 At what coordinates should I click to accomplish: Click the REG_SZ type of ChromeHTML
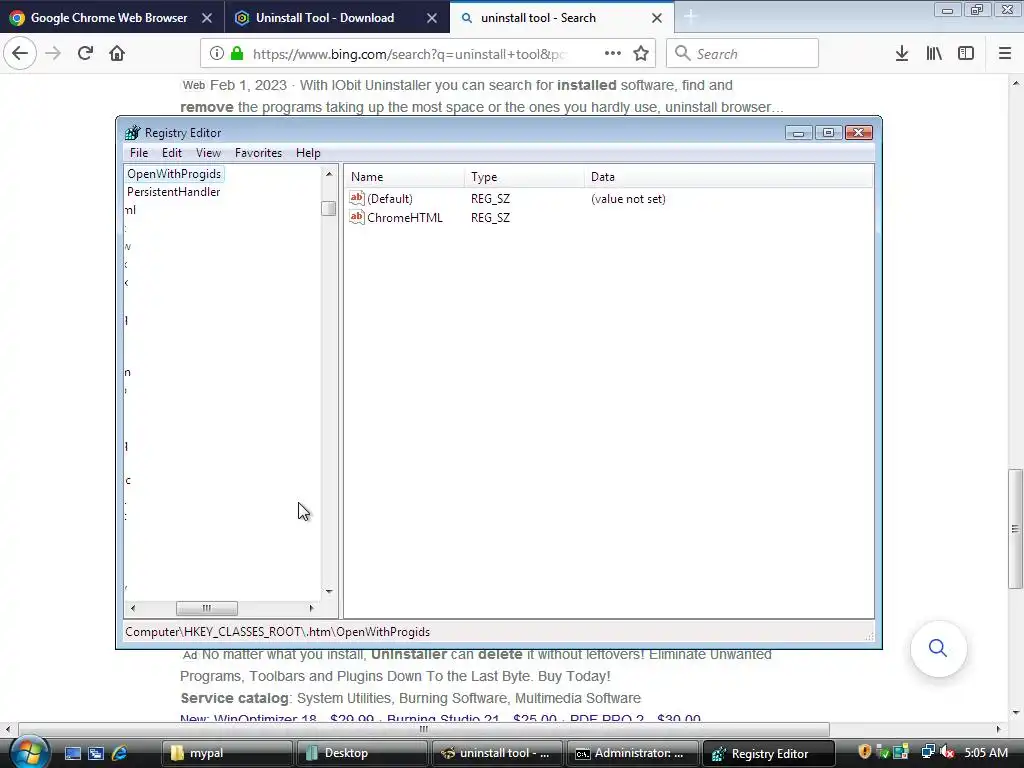click(490, 217)
